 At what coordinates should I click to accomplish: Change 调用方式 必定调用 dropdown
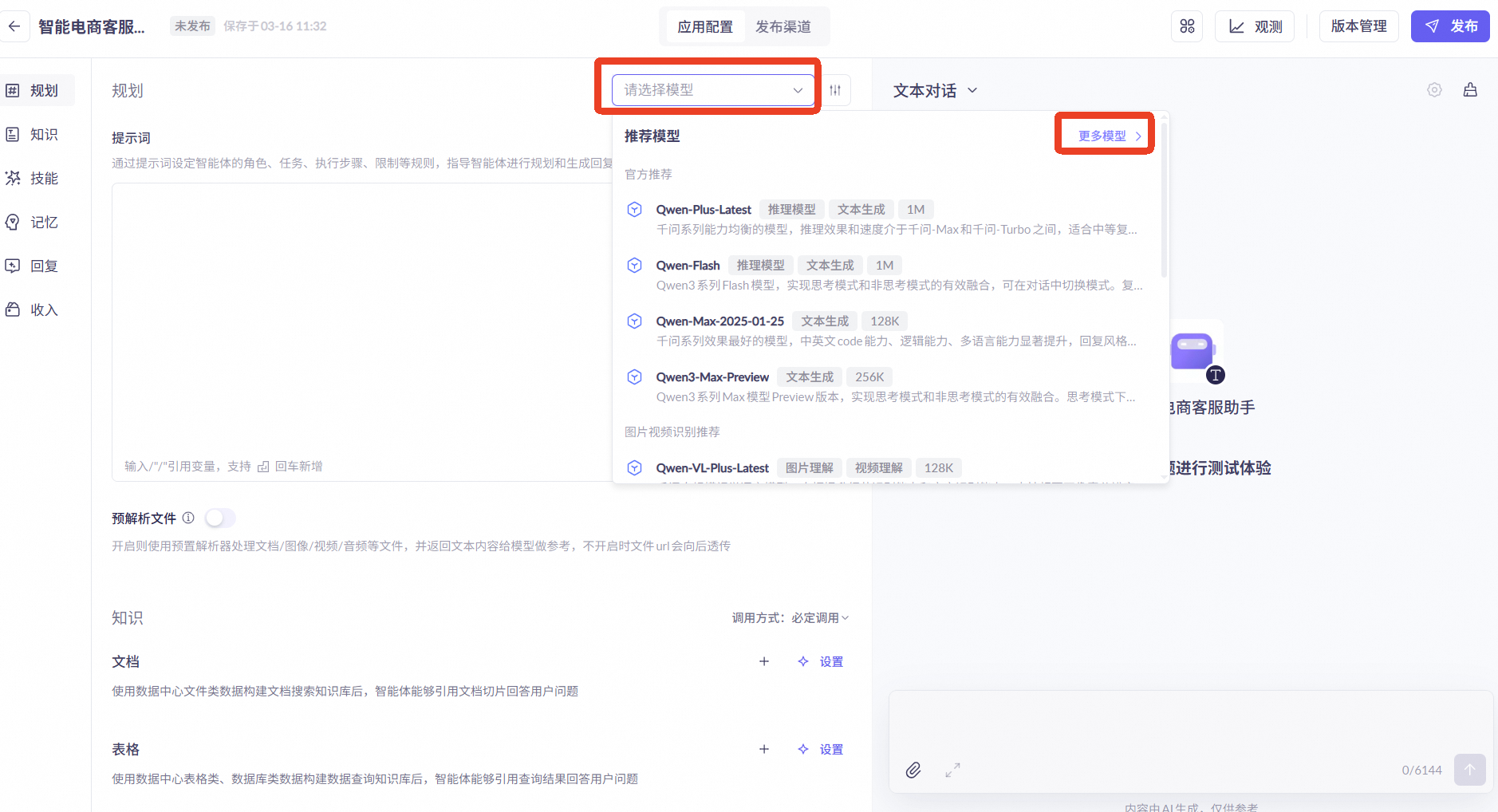pyautogui.click(x=820, y=617)
